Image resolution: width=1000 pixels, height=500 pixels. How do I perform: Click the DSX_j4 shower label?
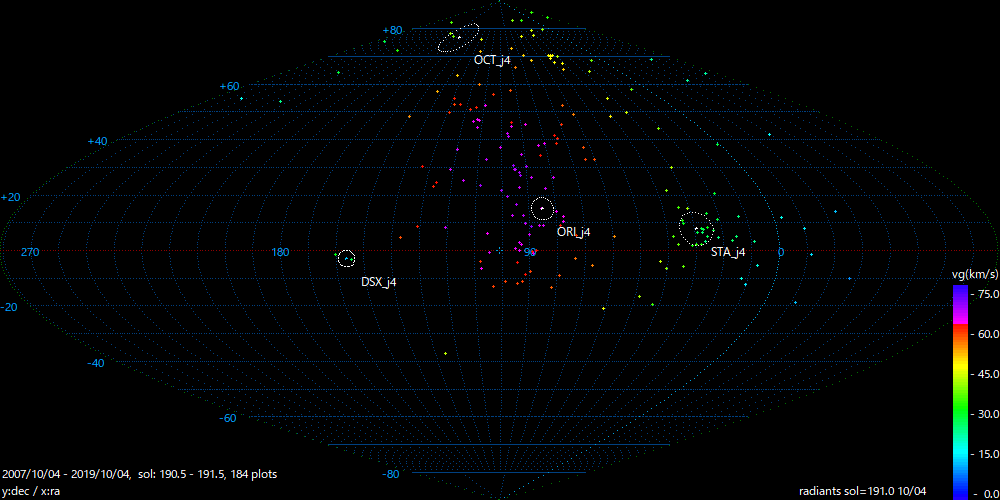379,283
